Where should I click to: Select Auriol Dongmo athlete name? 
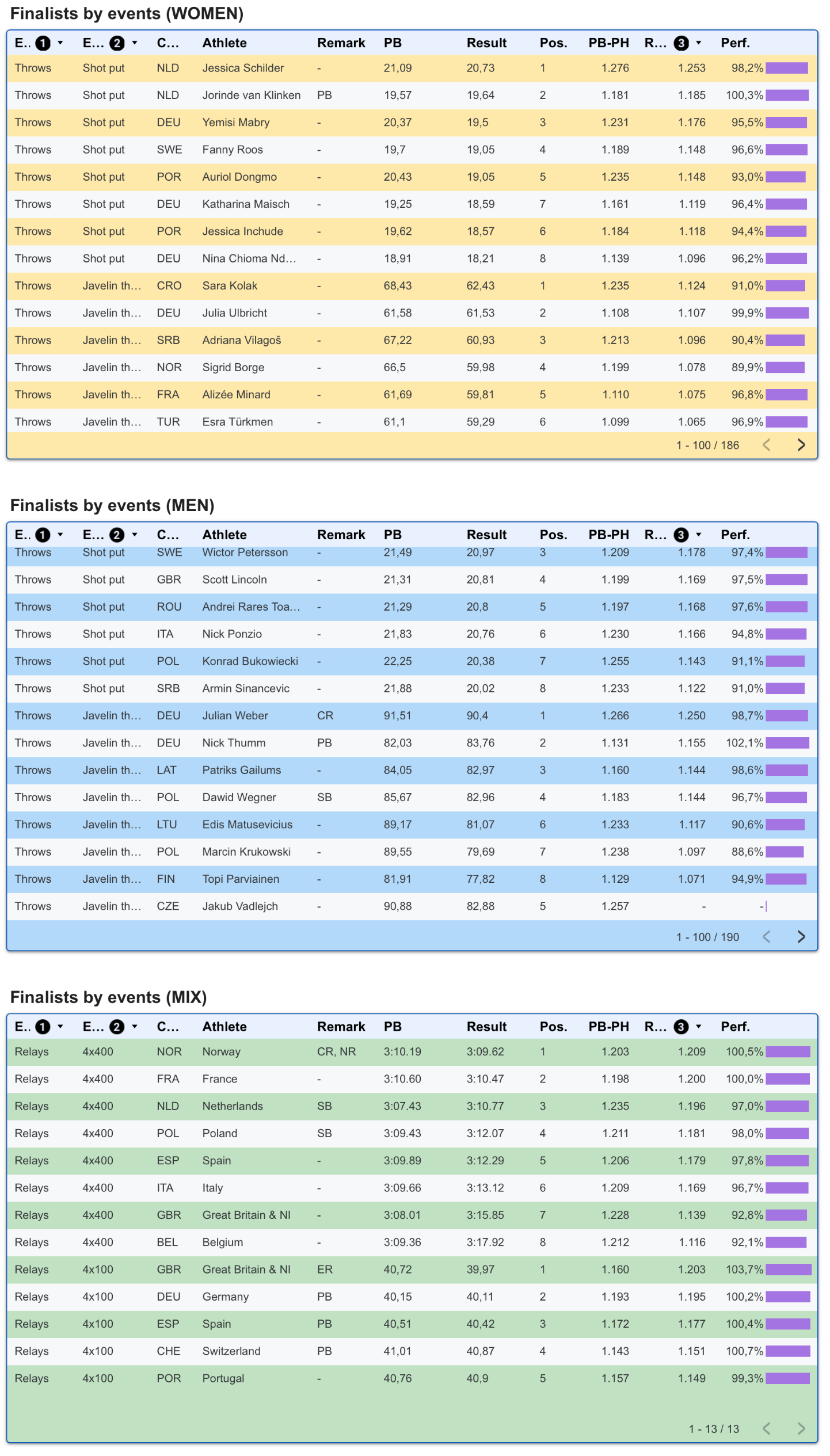[x=239, y=177]
